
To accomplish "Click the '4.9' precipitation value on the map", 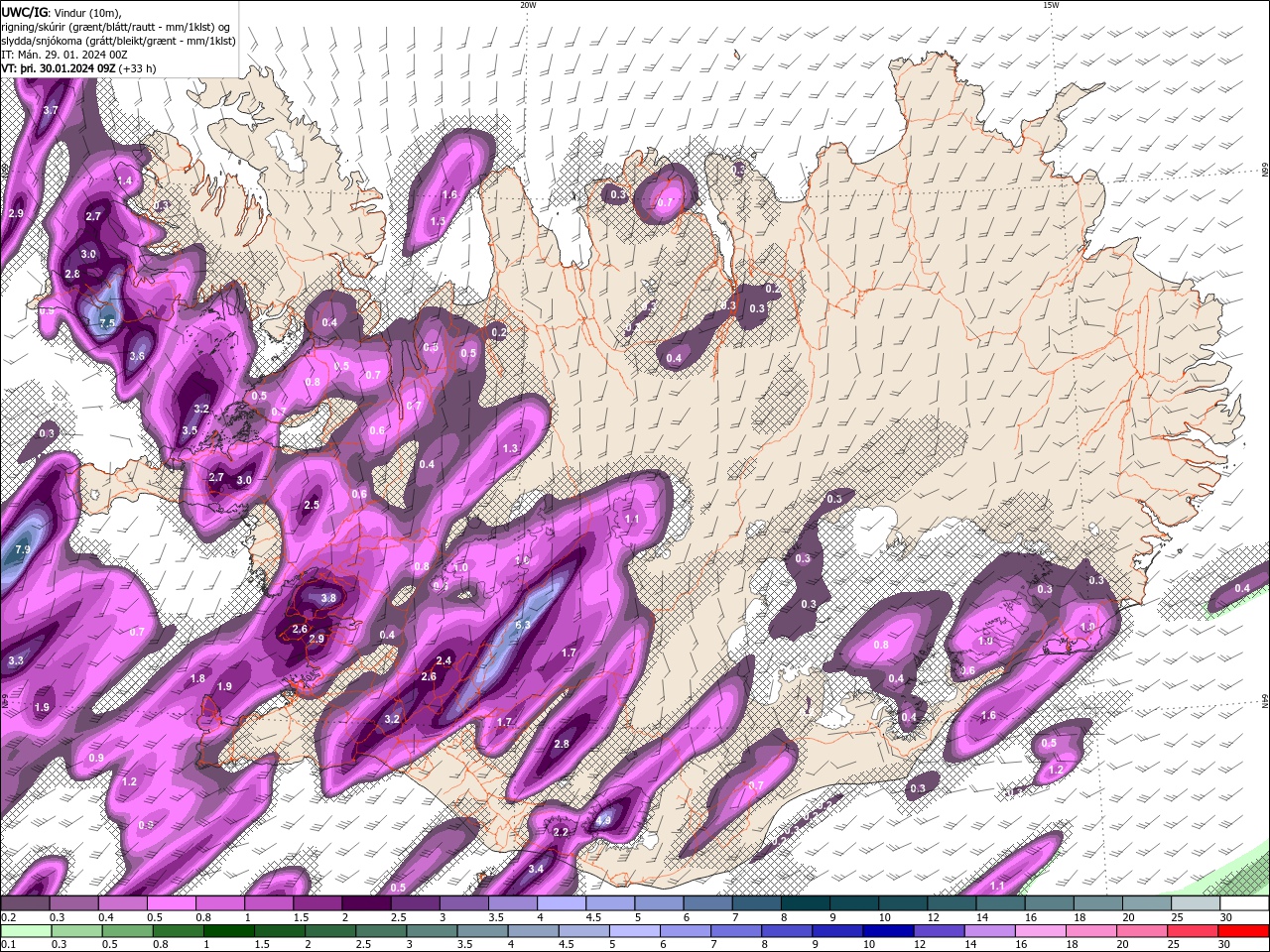I will click(603, 821).
